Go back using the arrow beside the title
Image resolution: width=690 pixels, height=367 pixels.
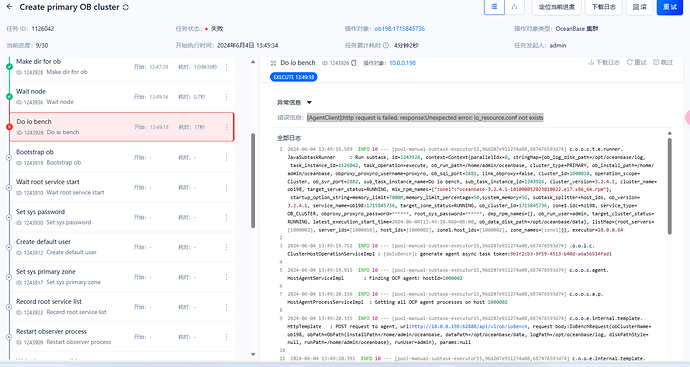(10, 7)
